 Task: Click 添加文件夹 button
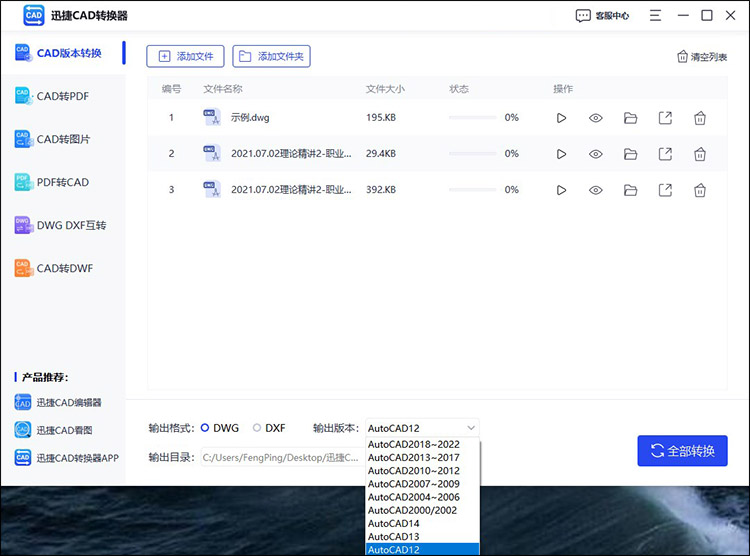pyautogui.click(x=271, y=56)
